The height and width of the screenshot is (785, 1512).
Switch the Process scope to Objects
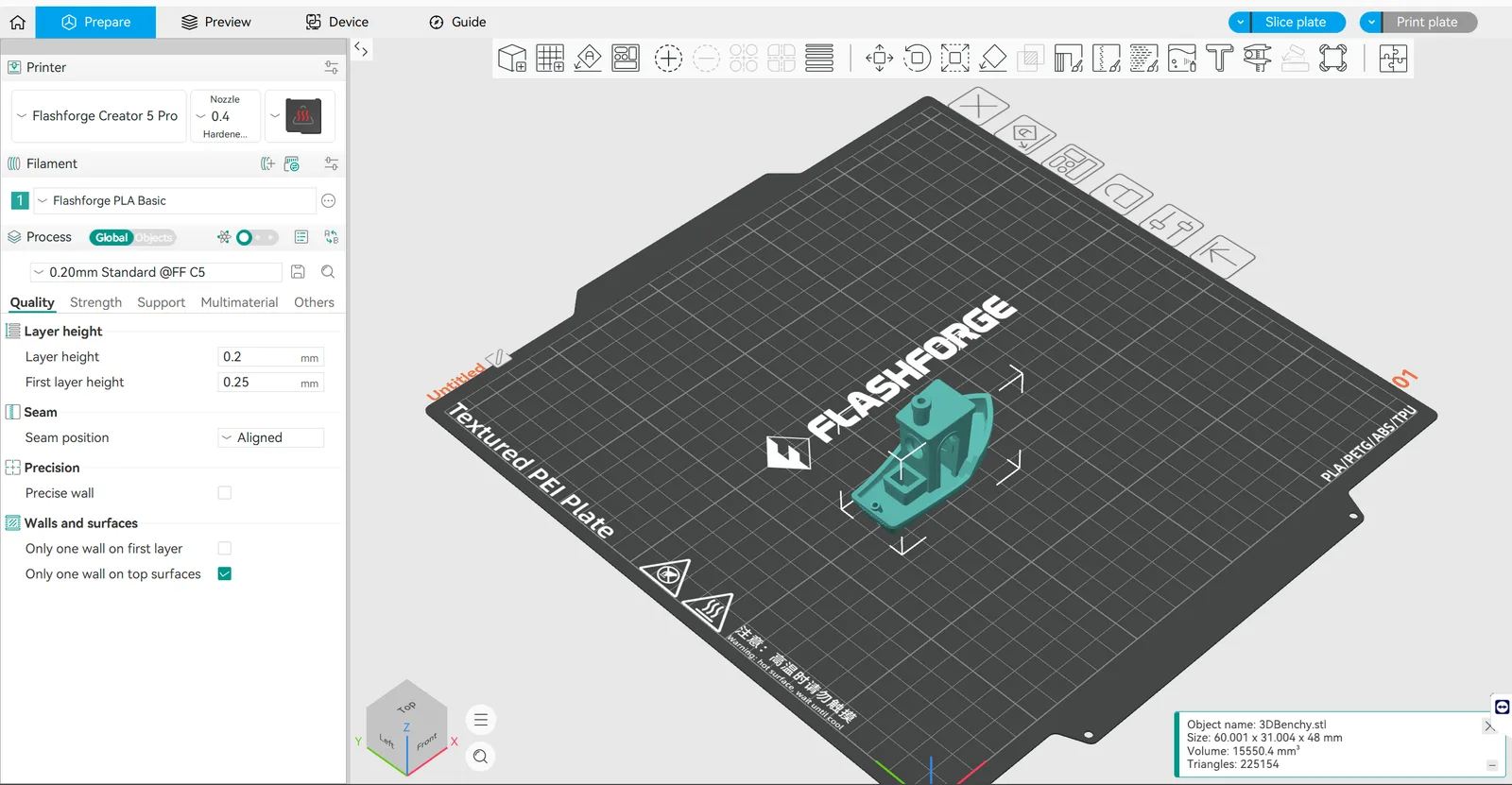[x=154, y=238]
